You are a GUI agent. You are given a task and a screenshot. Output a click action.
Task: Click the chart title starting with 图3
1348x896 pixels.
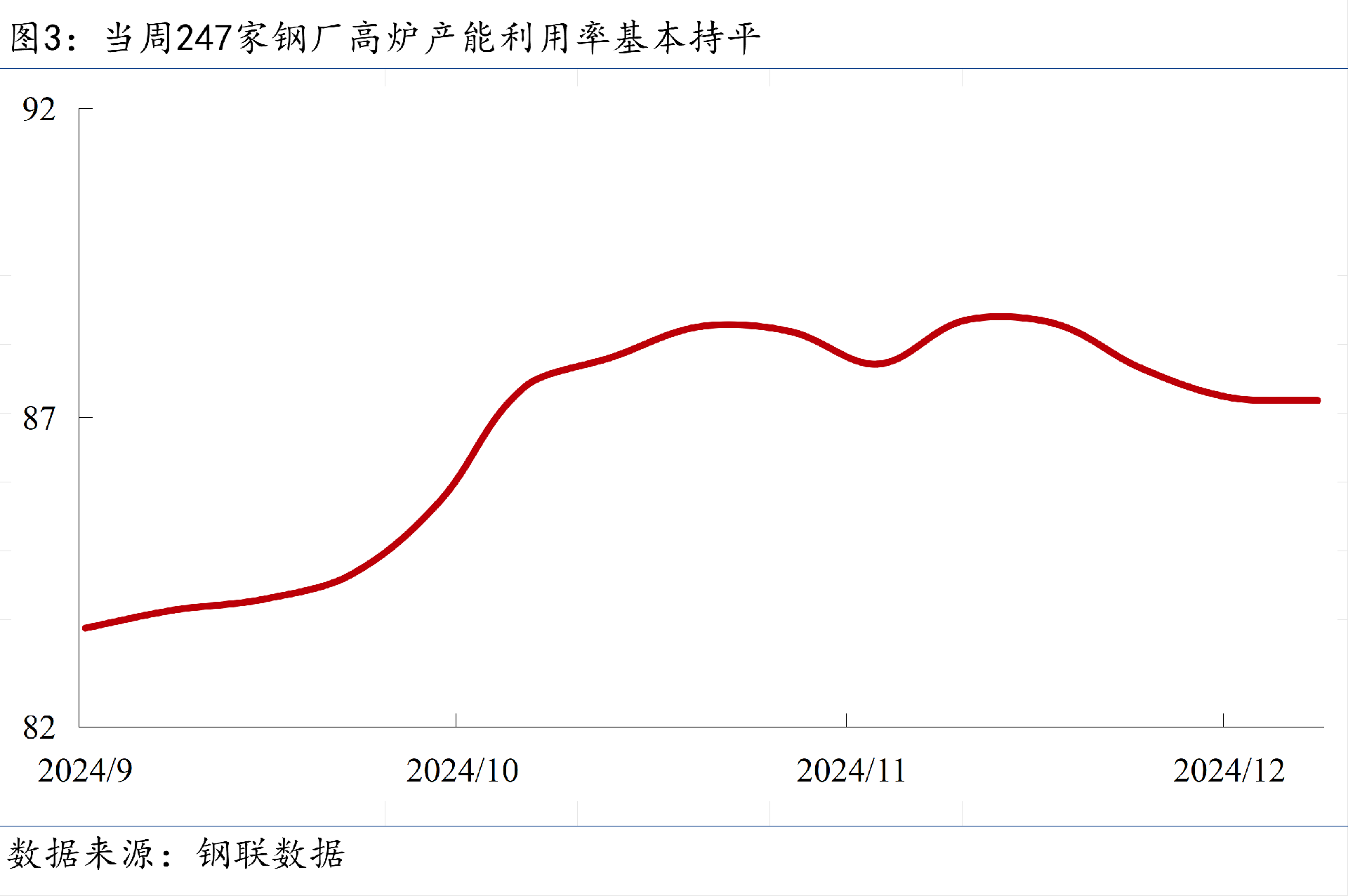pos(385,38)
